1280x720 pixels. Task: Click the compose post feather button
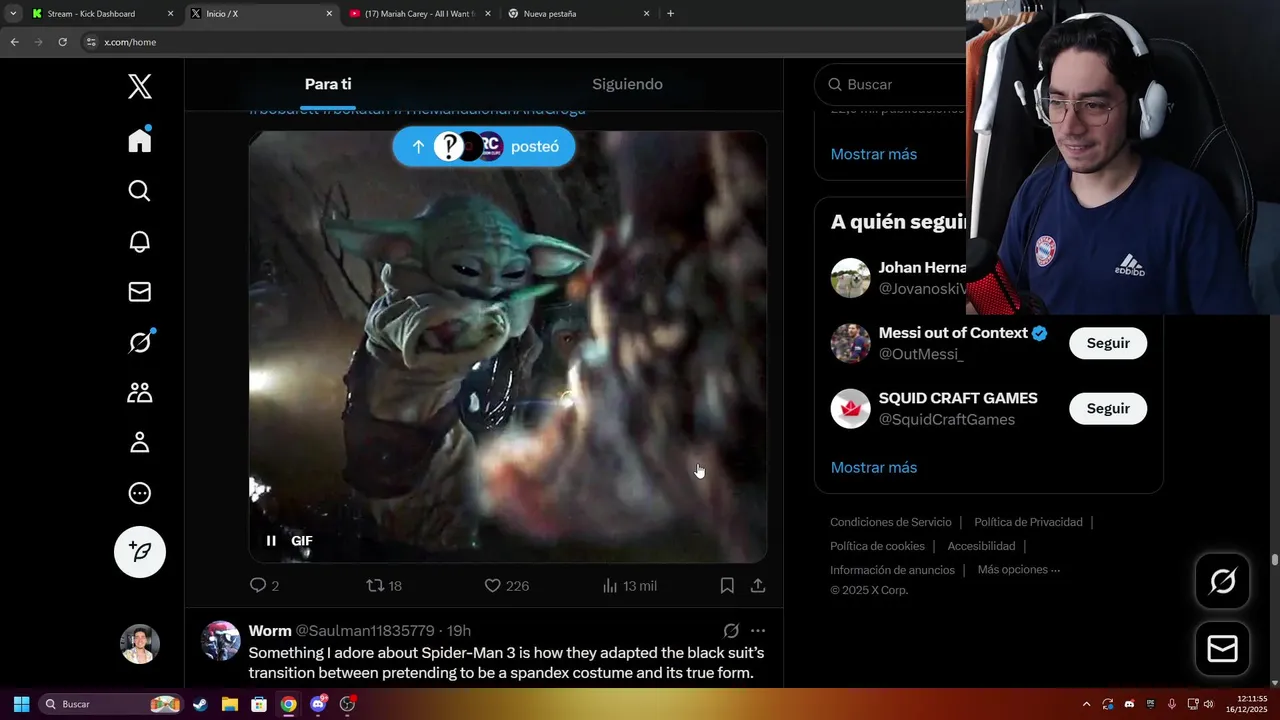coord(140,552)
